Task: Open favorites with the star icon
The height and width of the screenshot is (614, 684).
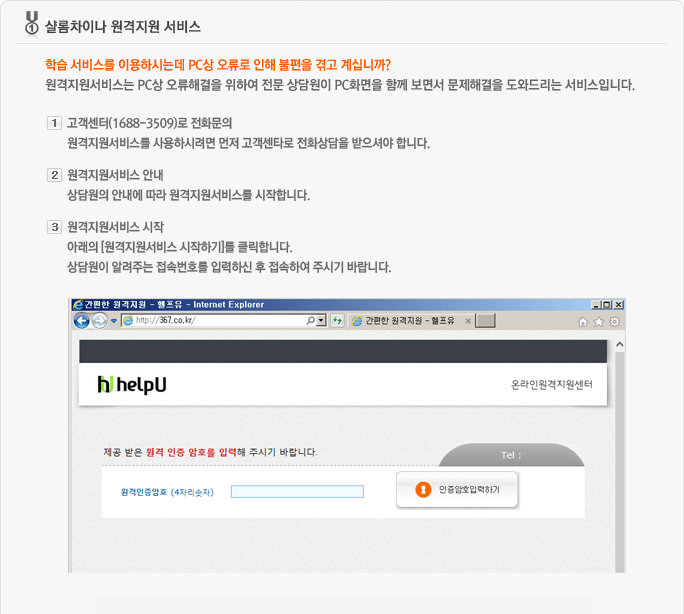Action: point(599,322)
